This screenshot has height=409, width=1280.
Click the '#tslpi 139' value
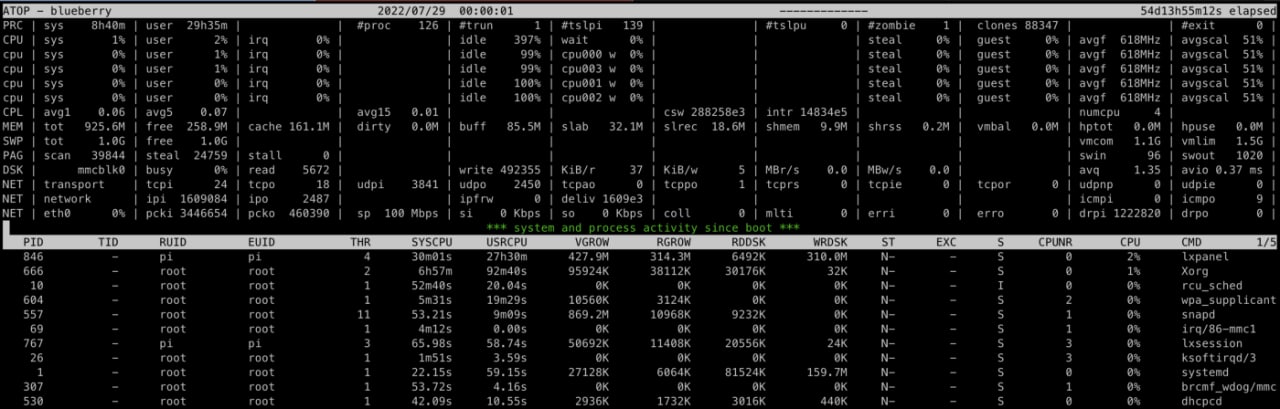[x=602, y=25]
